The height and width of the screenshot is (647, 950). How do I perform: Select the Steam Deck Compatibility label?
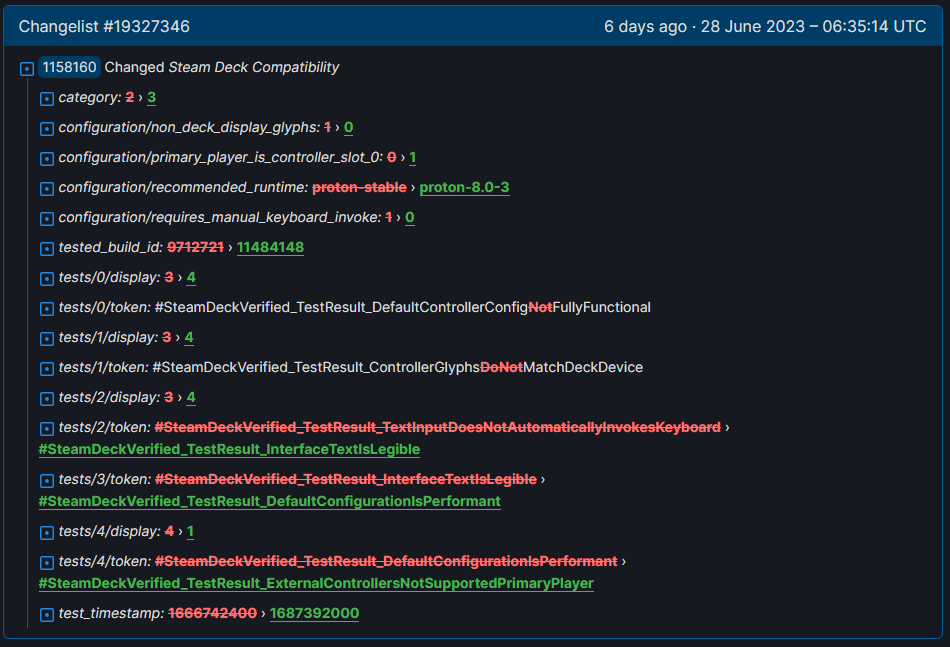[253, 67]
